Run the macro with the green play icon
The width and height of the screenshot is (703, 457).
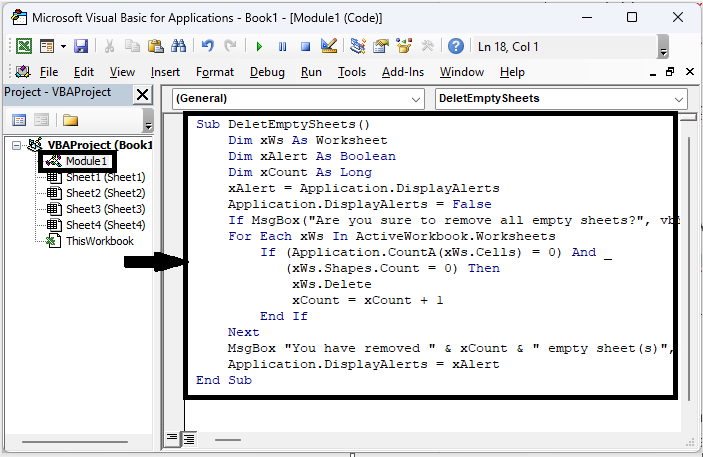259,46
